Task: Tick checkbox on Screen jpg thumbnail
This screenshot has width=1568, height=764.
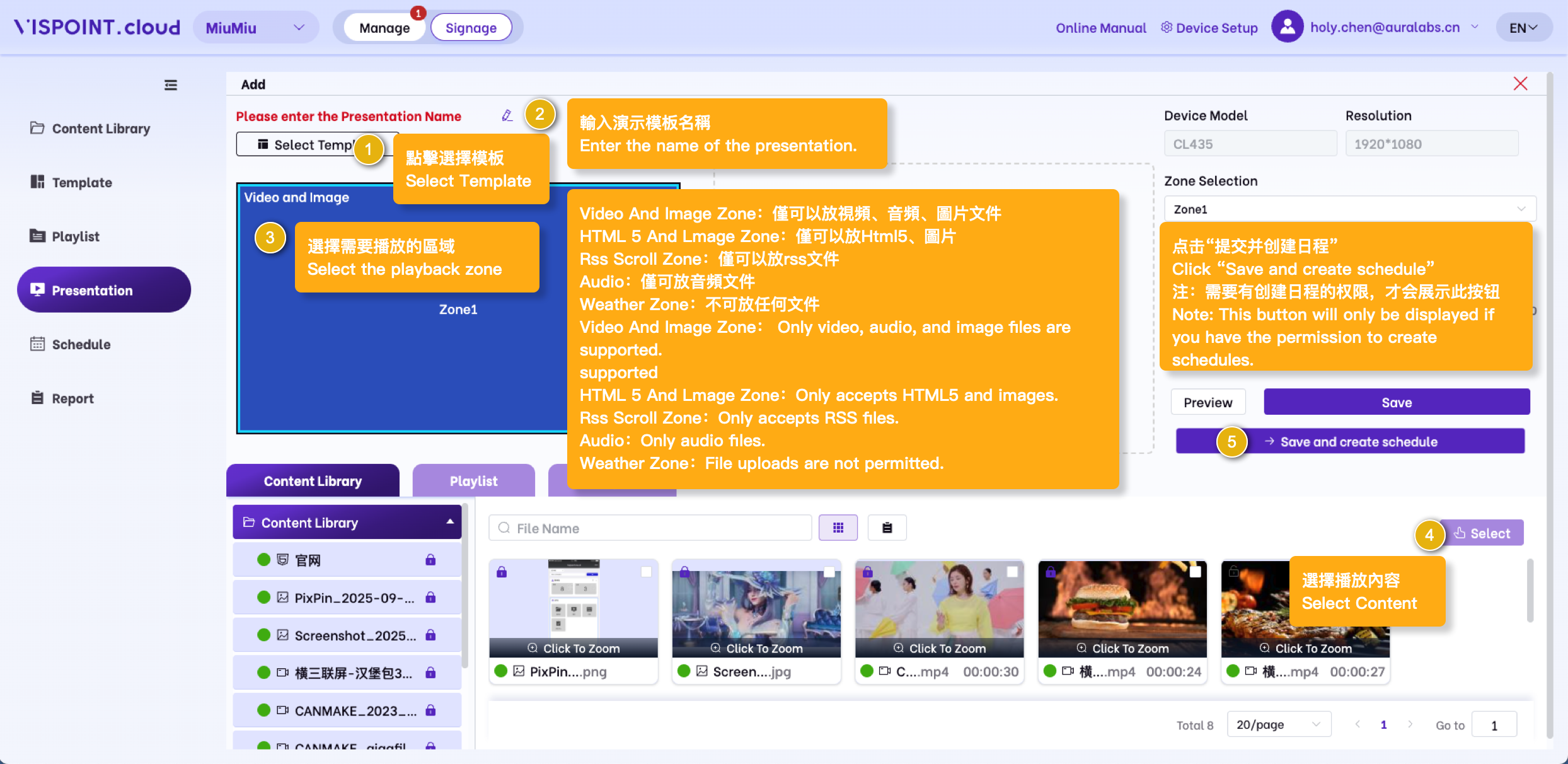Action: click(829, 572)
